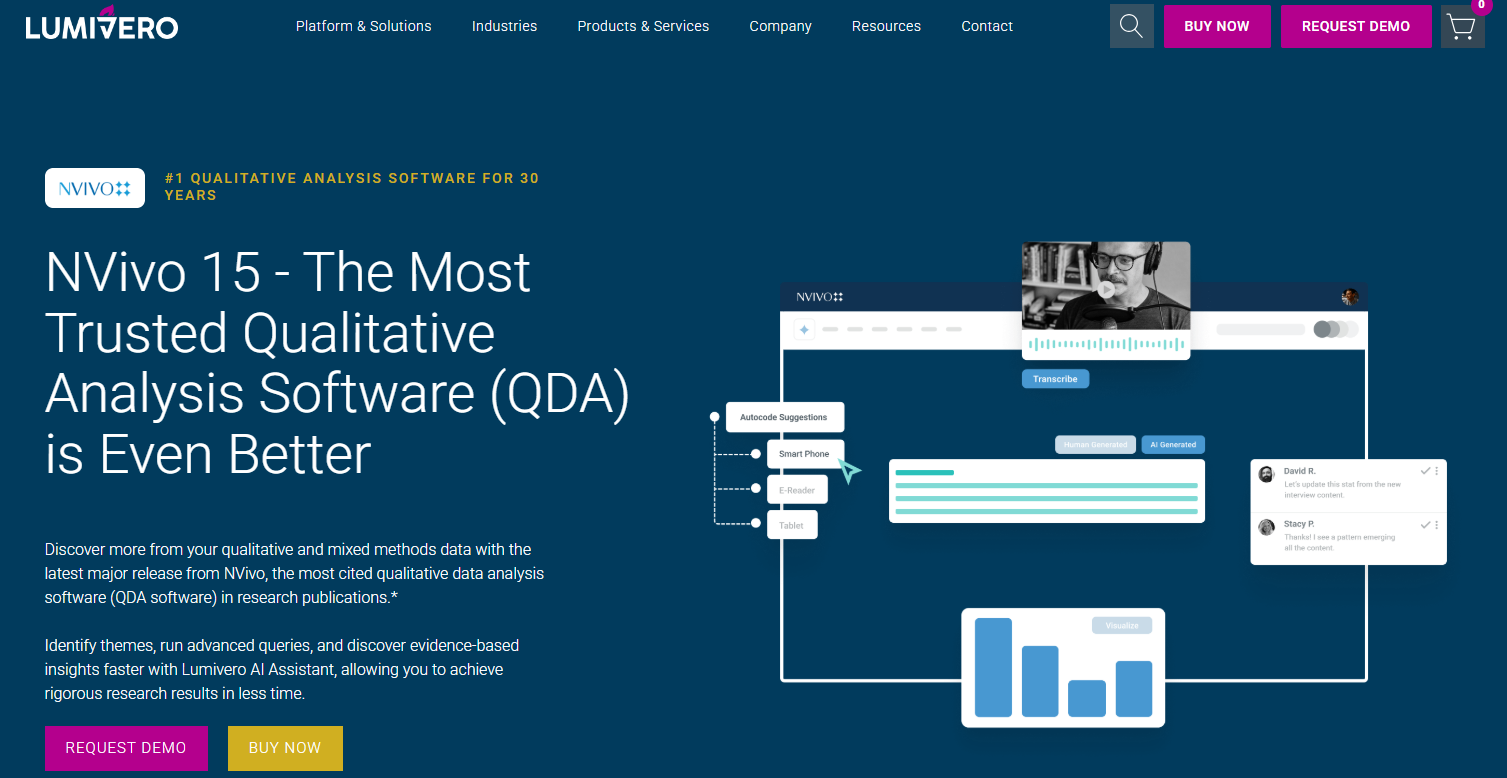This screenshot has height=778, width=1507.
Task: Click the sparkle AI icon in NVivo mockup
Action: pyautogui.click(x=804, y=329)
